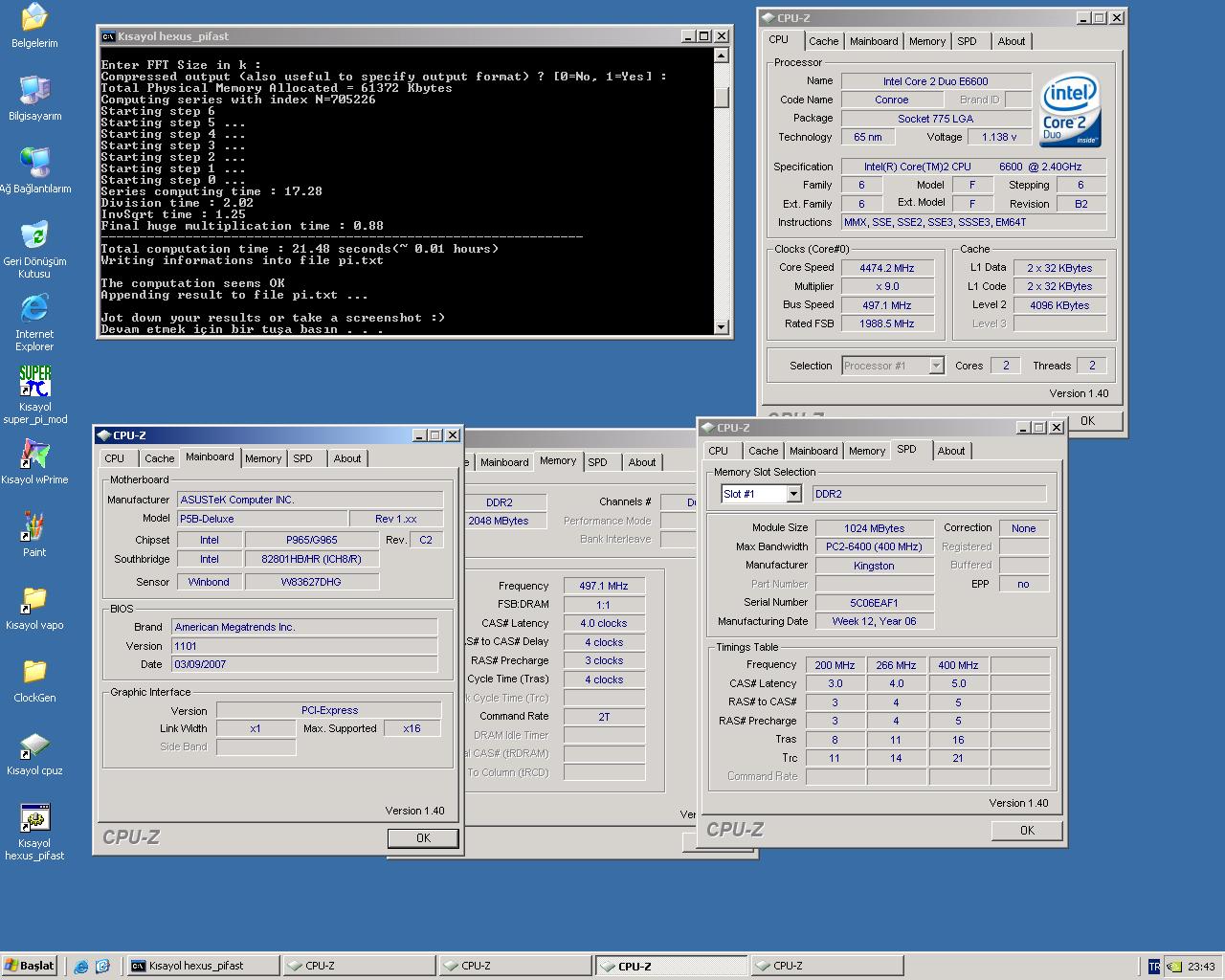The image size is (1225, 980).
Task: Open Memory Slot #1 dropdown
Action: [x=793, y=494]
